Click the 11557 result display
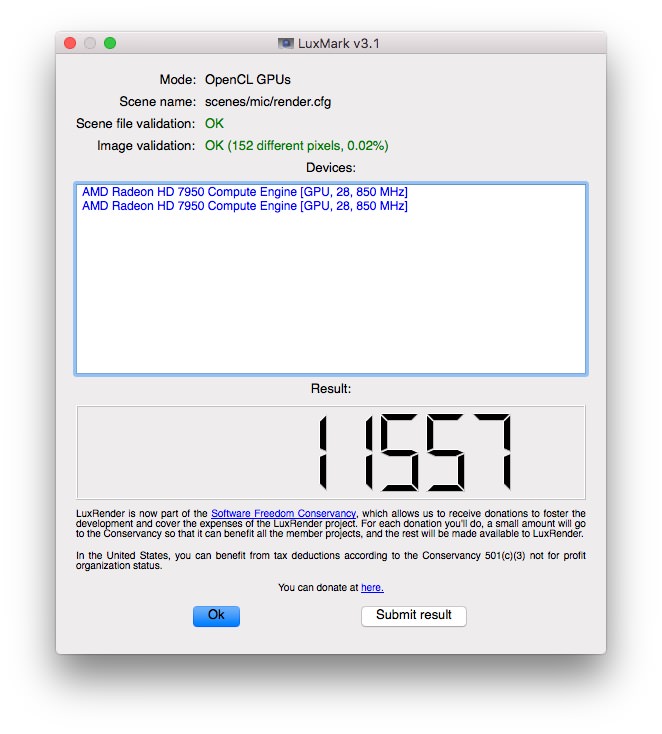 tap(331, 452)
